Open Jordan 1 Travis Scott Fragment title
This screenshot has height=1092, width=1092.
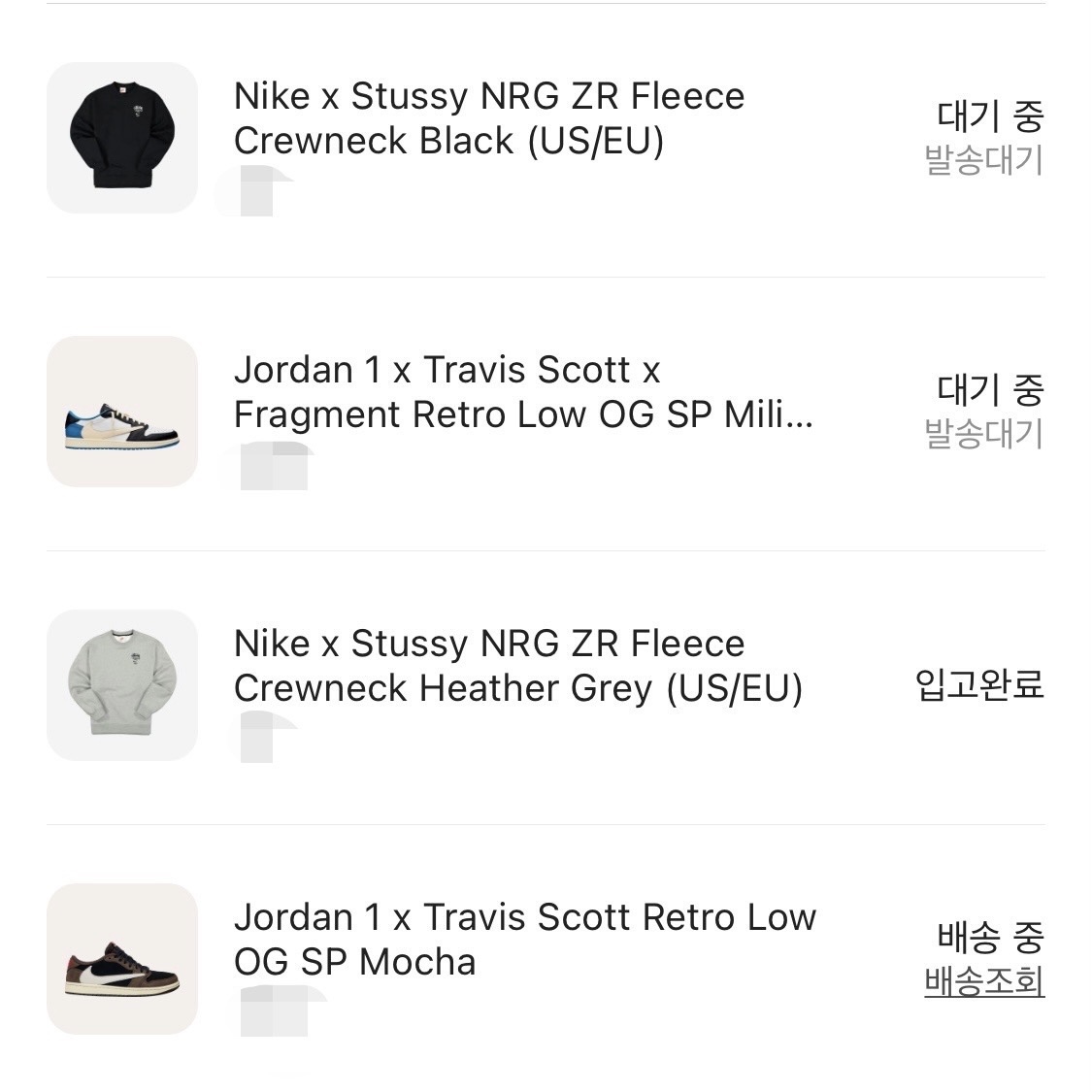(522, 392)
